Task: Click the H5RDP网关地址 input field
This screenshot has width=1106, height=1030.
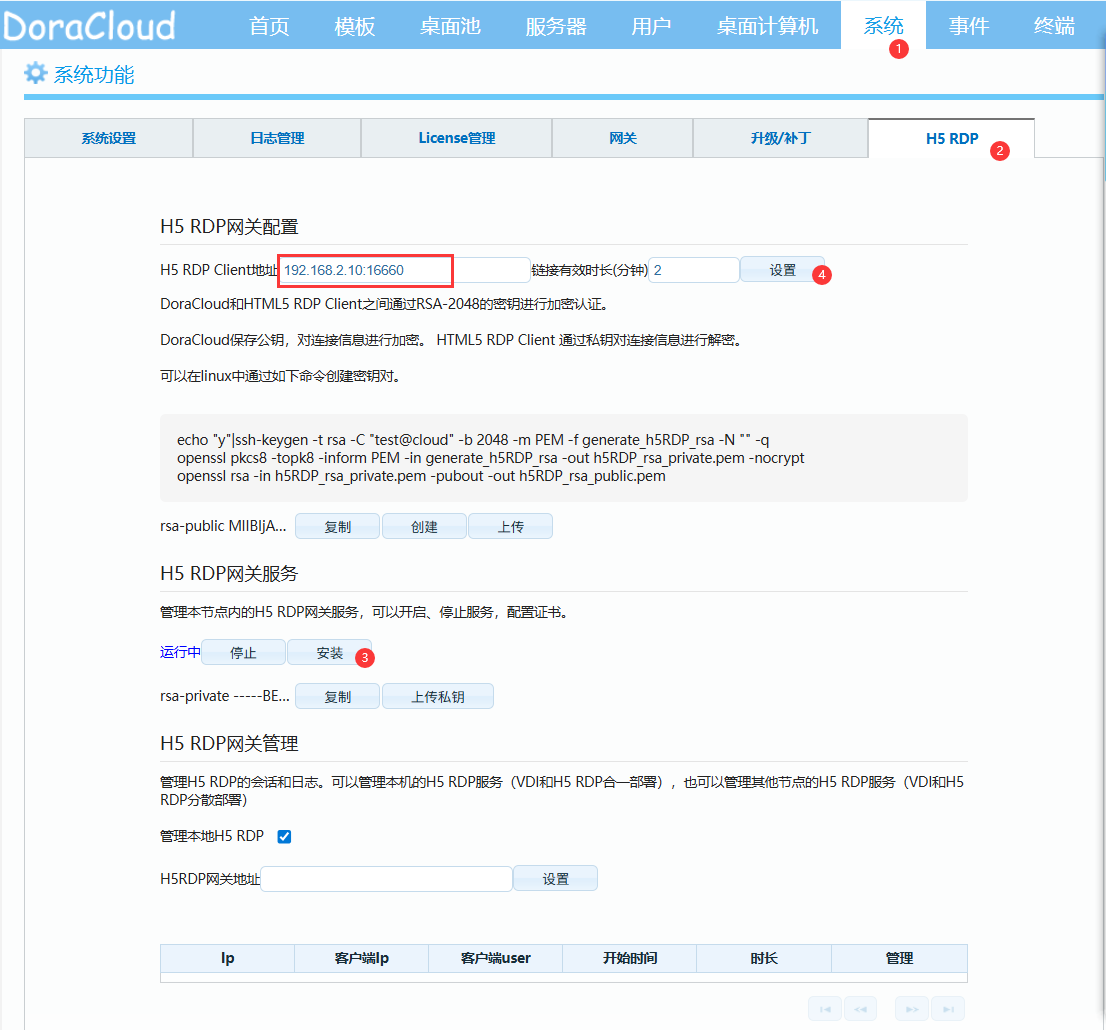Action: pos(386,879)
